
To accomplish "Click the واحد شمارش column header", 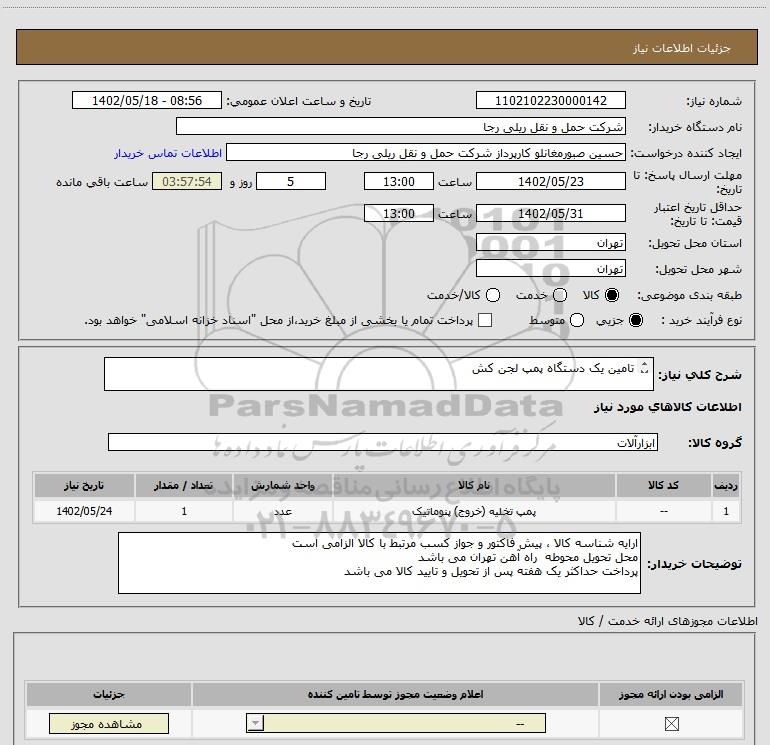I will [283, 485].
